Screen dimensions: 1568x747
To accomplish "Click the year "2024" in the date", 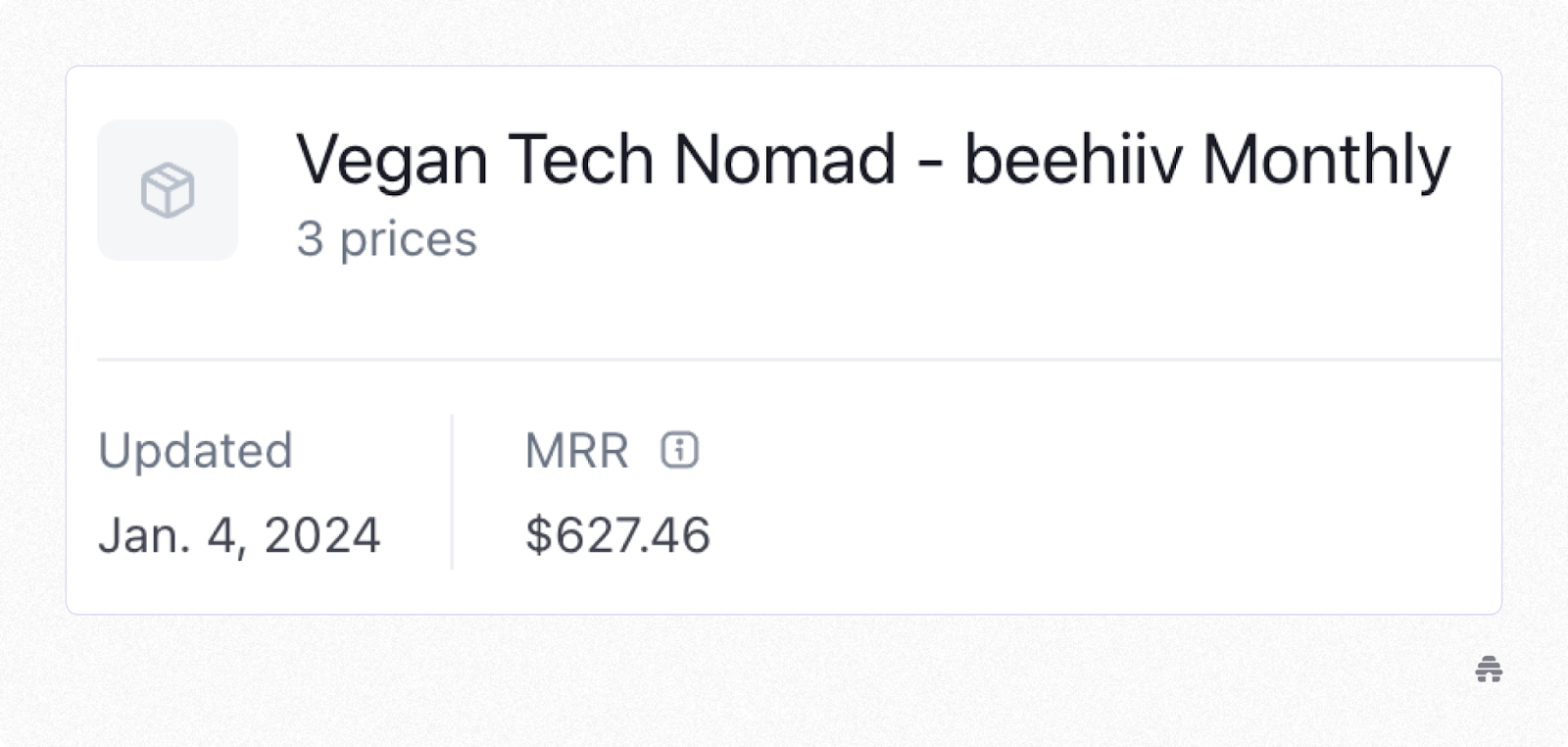I will click(321, 535).
